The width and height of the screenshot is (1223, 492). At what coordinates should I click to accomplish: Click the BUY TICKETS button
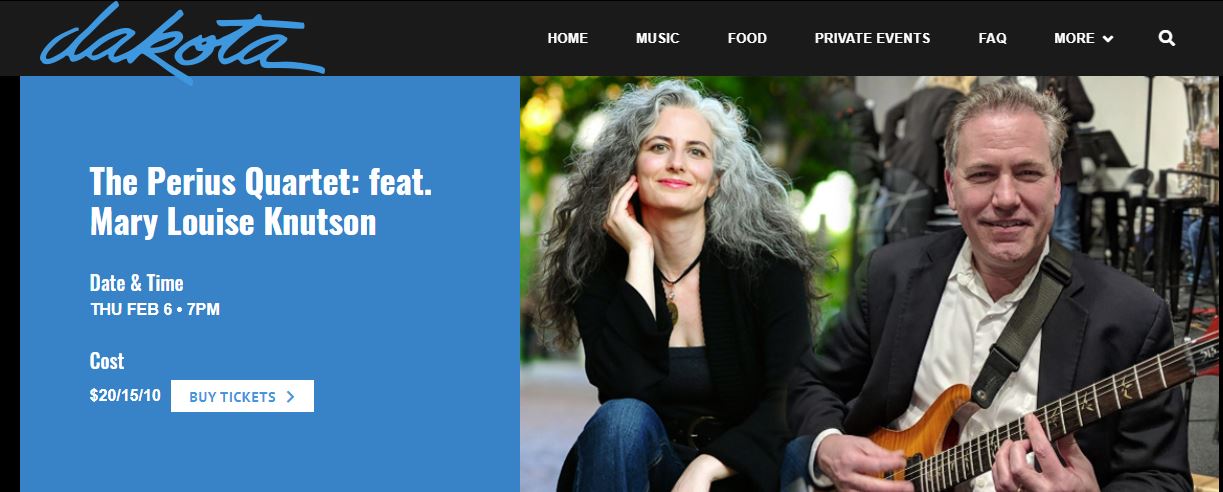(x=242, y=396)
